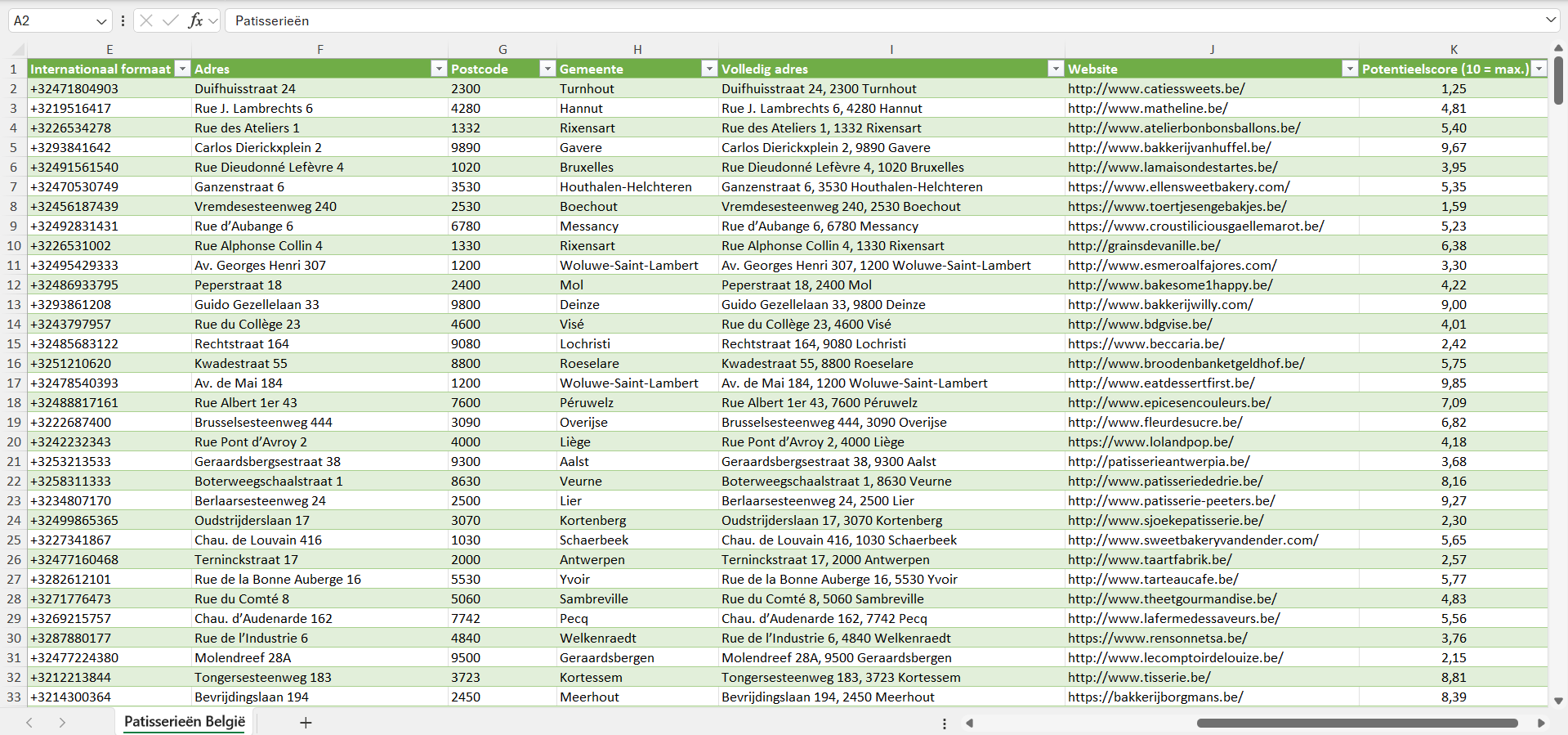Click the previous sheet navigation arrow

(x=29, y=723)
